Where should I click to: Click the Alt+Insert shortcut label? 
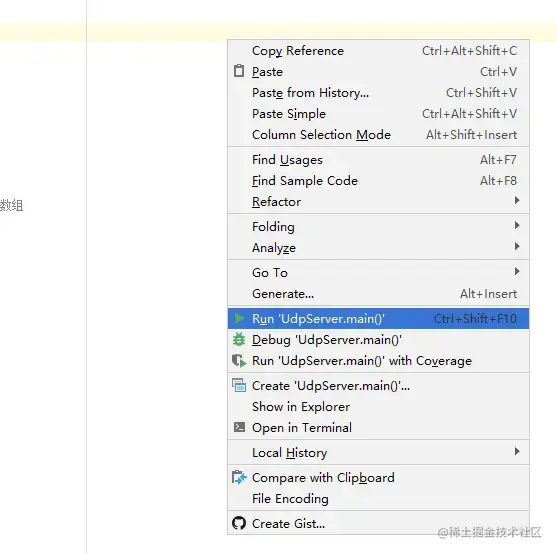(488, 294)
